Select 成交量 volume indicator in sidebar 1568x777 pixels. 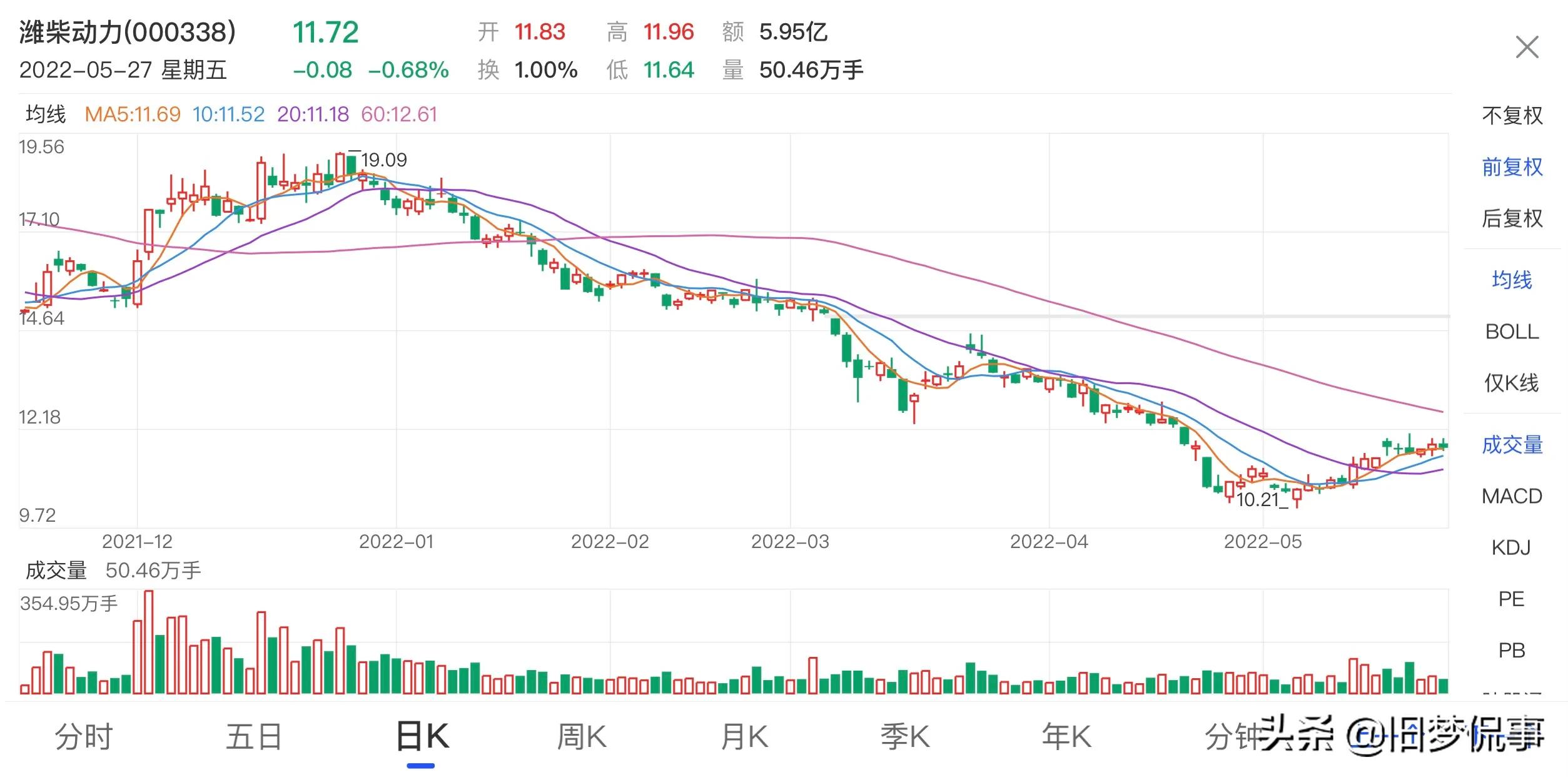(x=1512, y=445)
